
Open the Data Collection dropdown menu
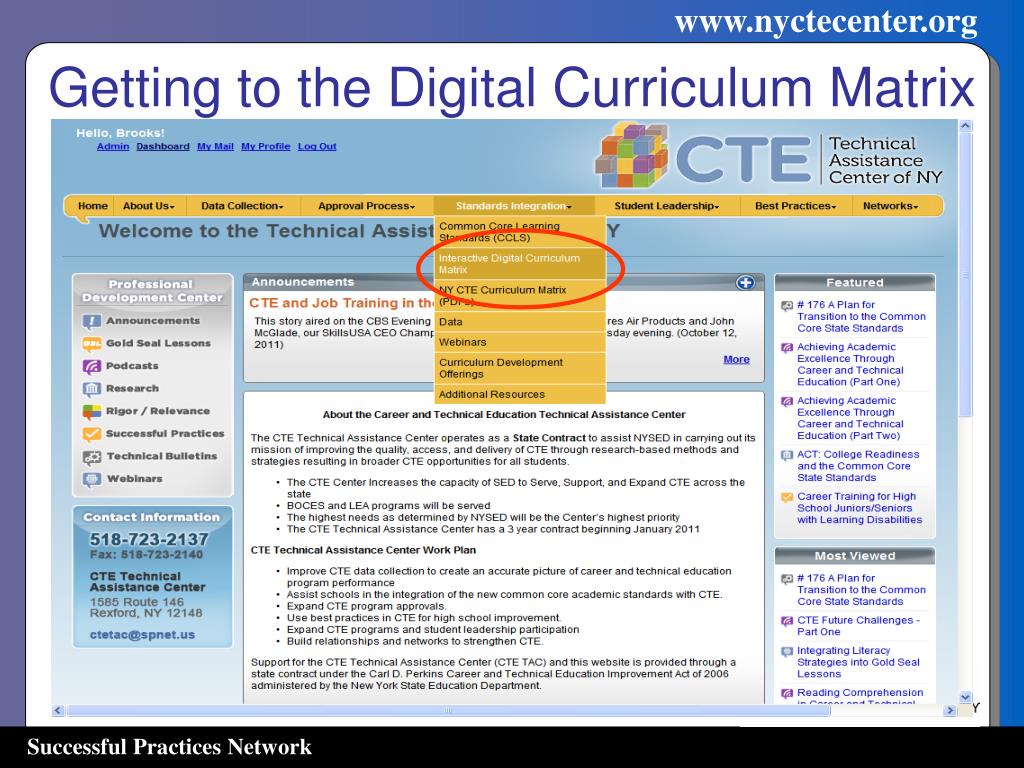pos(242,206)
